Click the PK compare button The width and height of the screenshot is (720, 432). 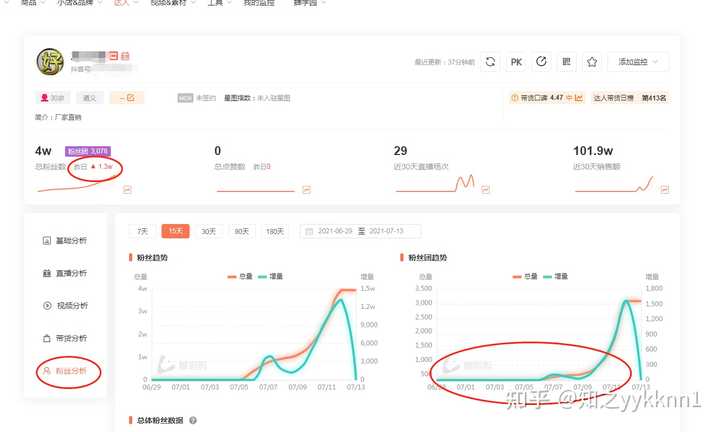click(x=516, y=62)
